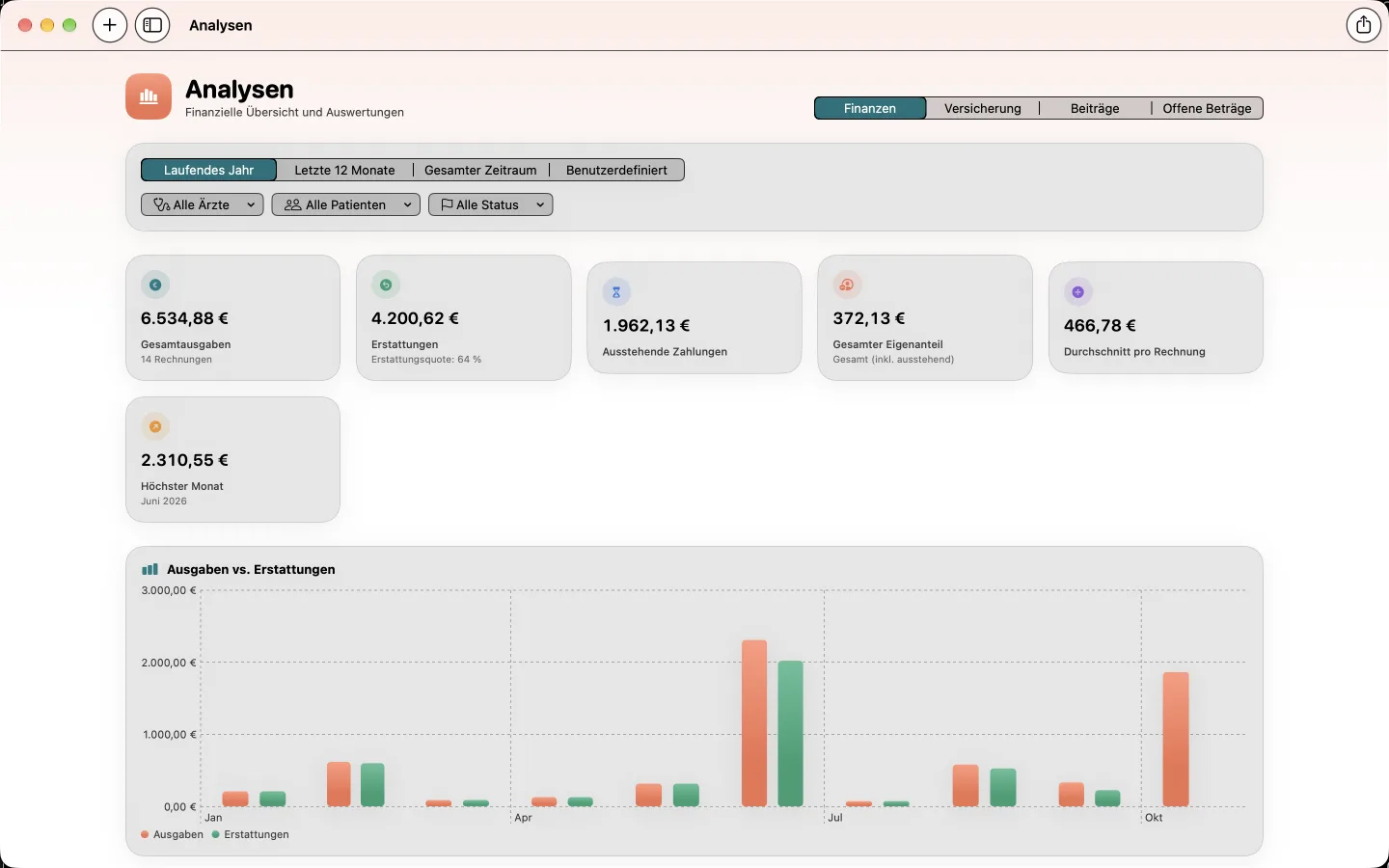Switch to the Versicherung tab
Viewport: 1389px width, 868px height.
(983, 108)
